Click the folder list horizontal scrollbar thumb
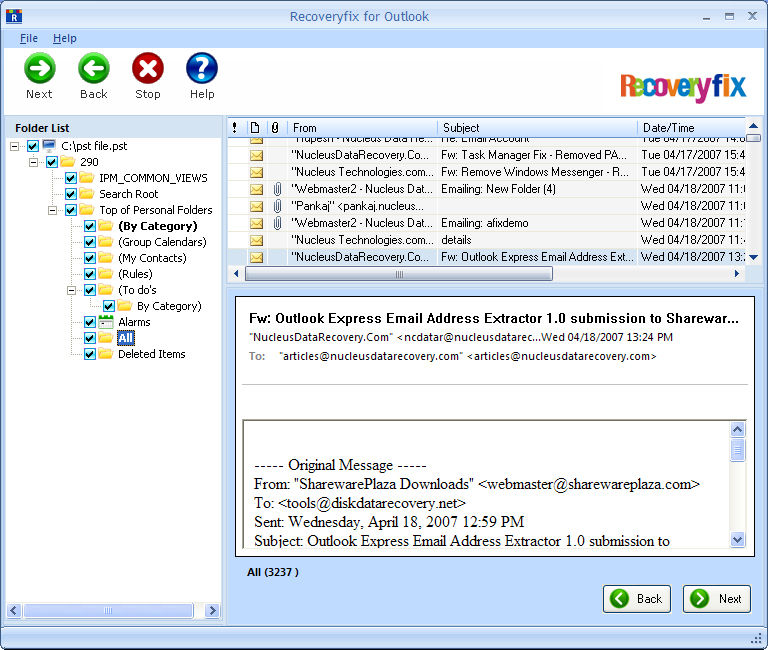768x650 pixels. point(108,610)
